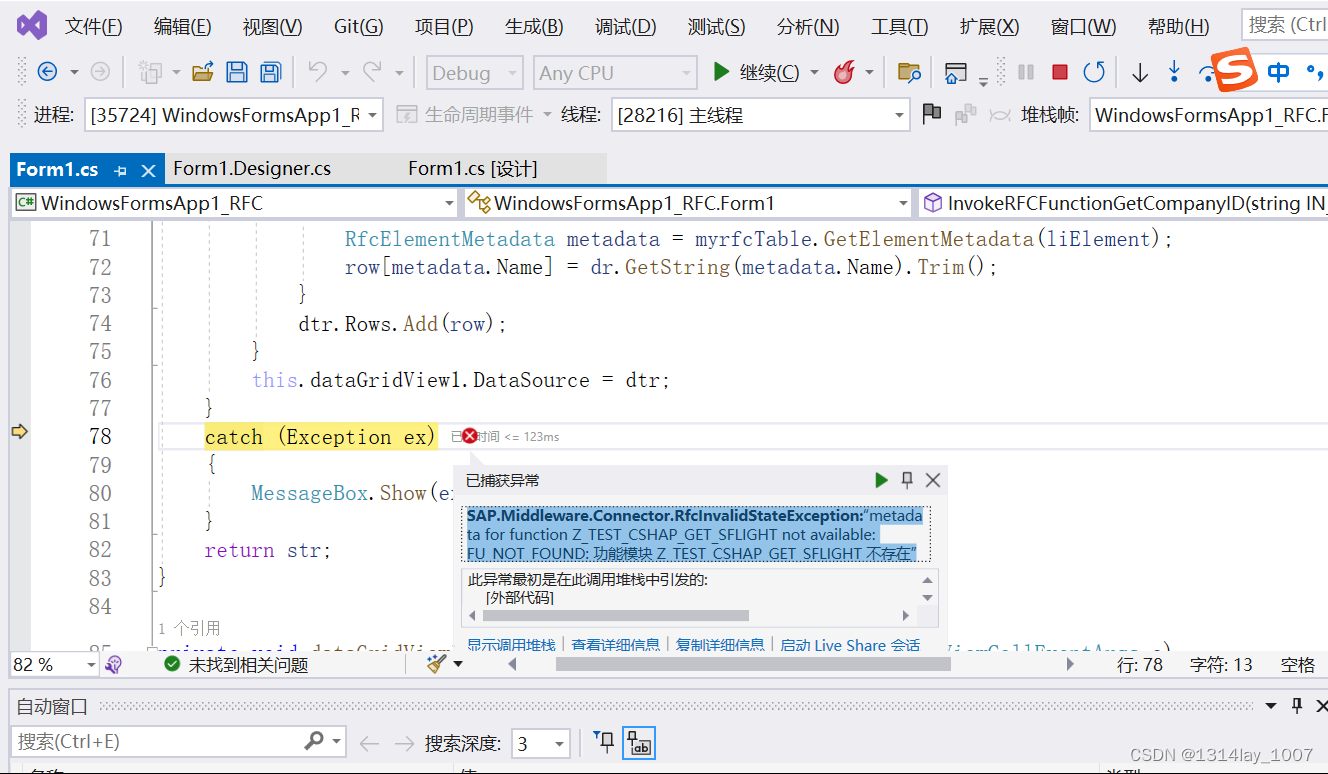Continue execution from the exception popup
Image resolution: width=1328 pixels, height=774 pixels.
click(x=881, y=480)
